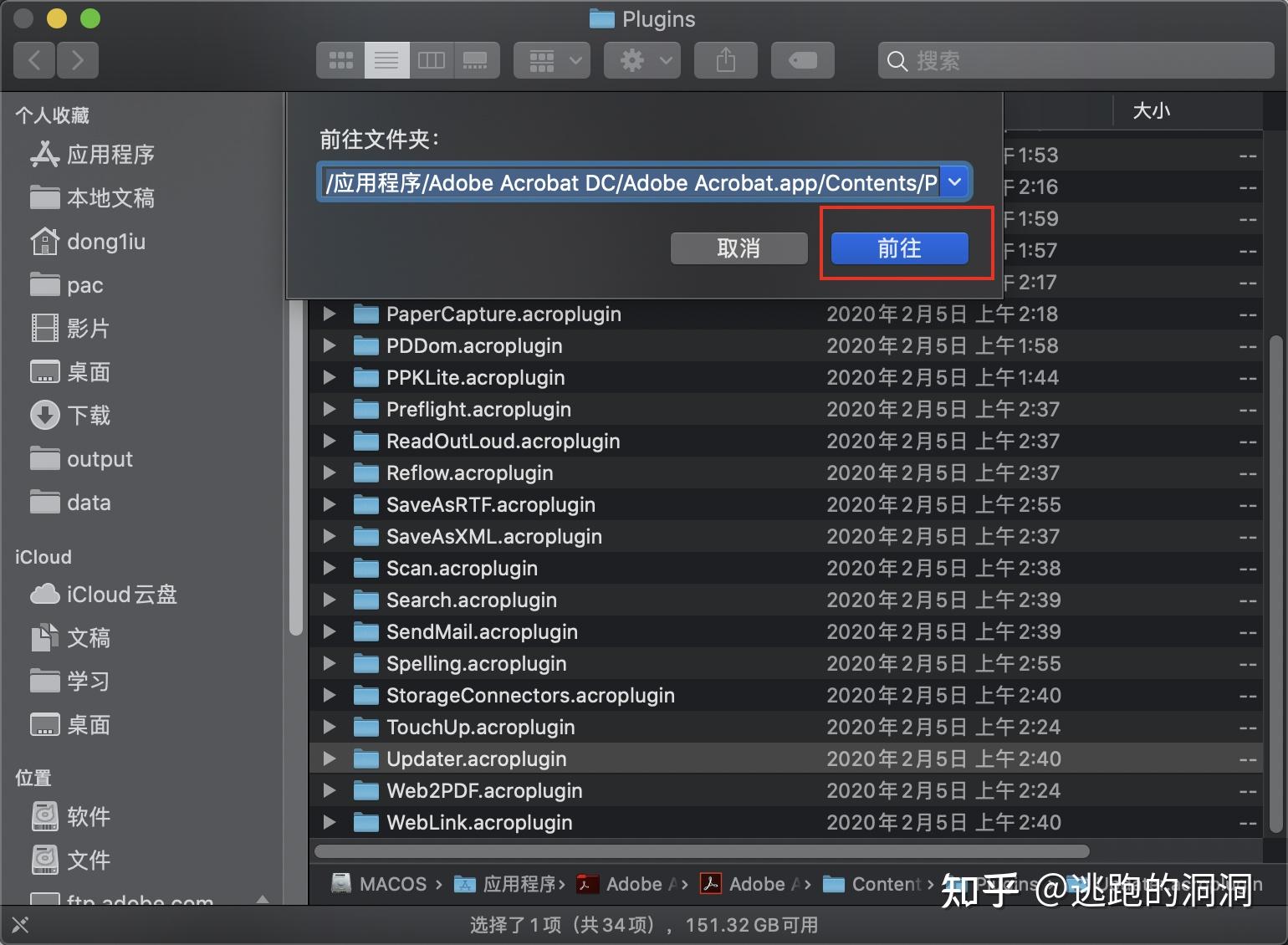Image resolution: width=1288 pixels, height=945 pixels.
Task: Select the TouchUp.acroplugin folder
Action: click(x=786, y=727)
